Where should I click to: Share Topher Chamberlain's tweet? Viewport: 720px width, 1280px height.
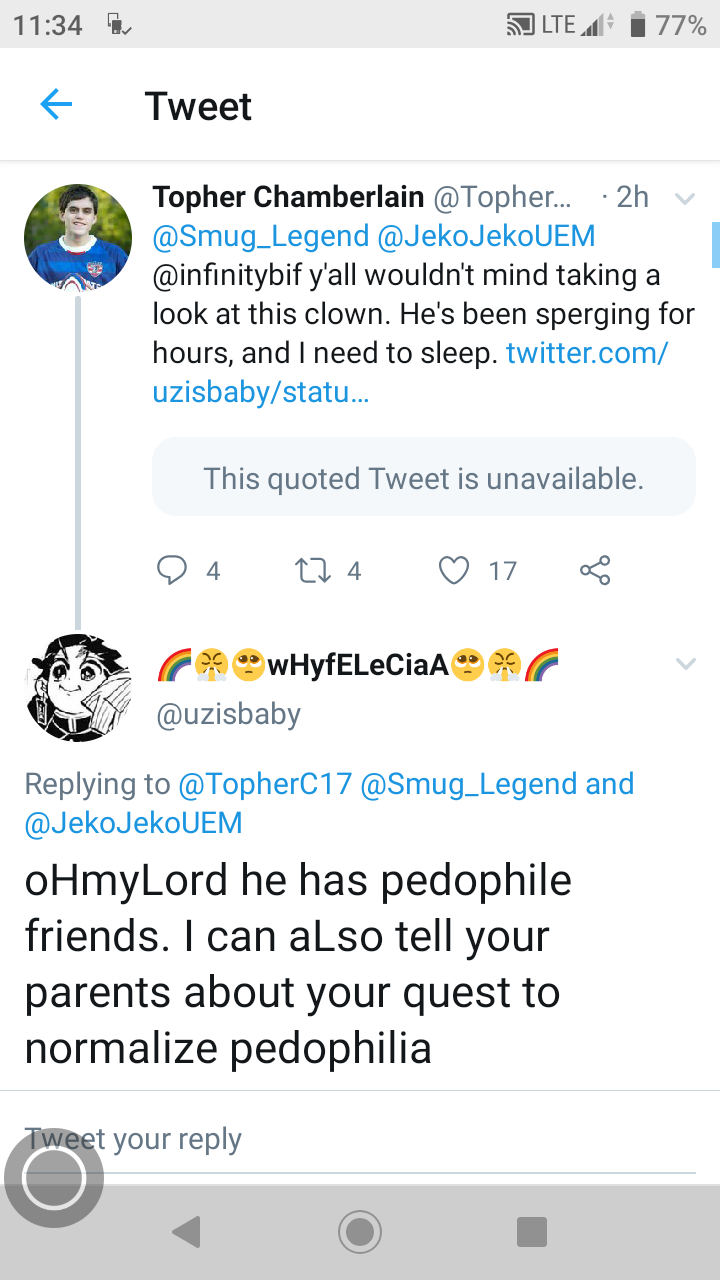594,570
